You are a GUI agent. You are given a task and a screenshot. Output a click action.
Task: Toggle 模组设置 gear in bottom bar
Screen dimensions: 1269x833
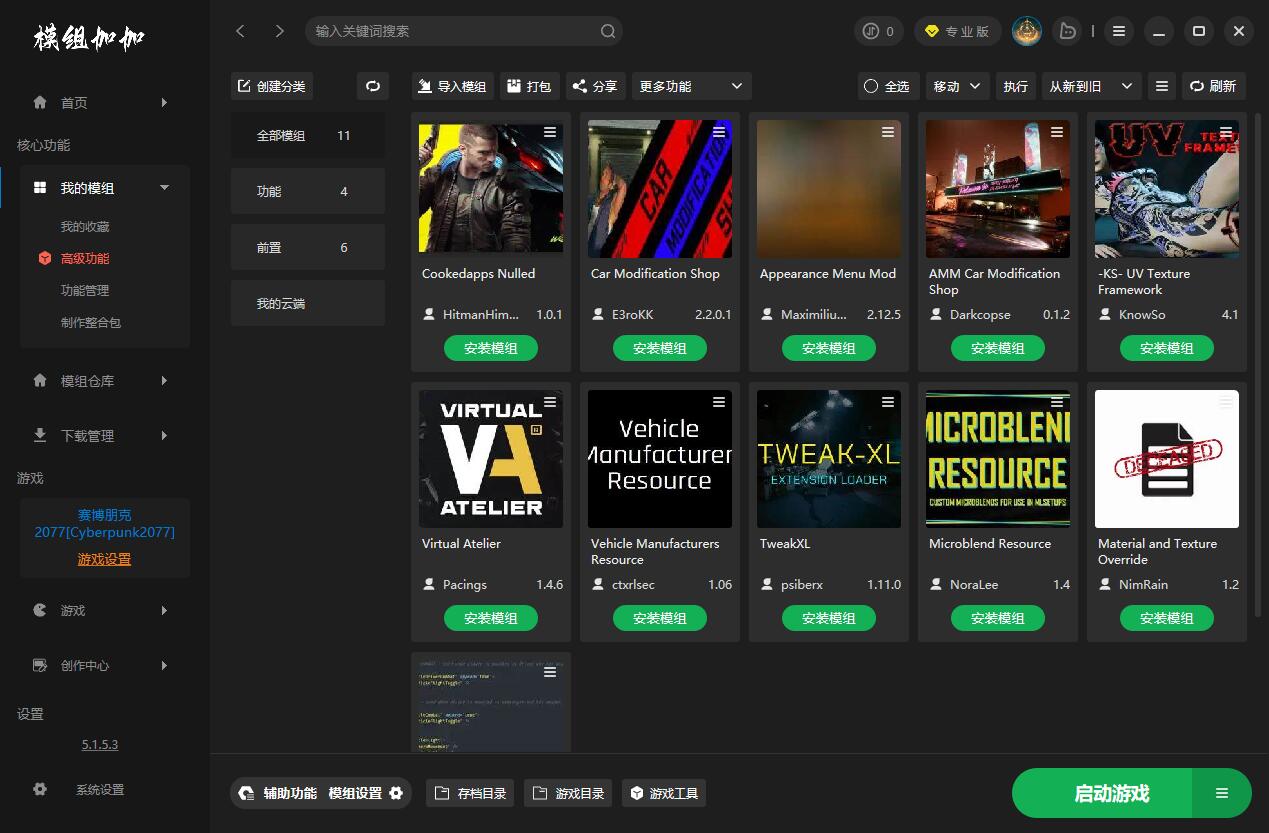[396, 793]
